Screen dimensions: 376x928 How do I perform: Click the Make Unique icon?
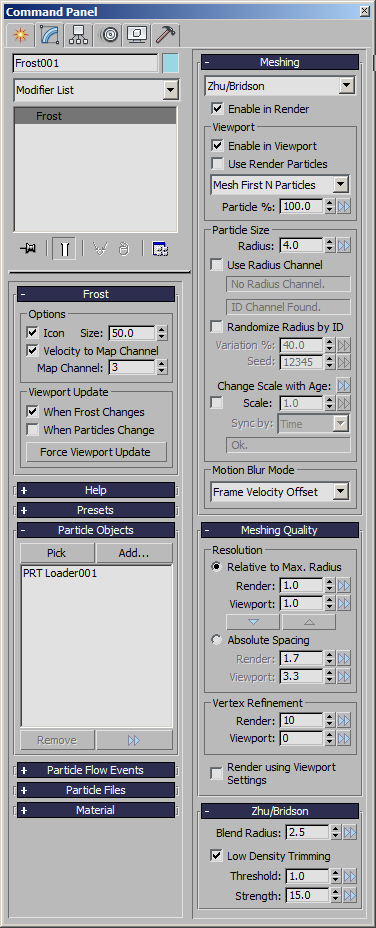click(x=100, y=249)
